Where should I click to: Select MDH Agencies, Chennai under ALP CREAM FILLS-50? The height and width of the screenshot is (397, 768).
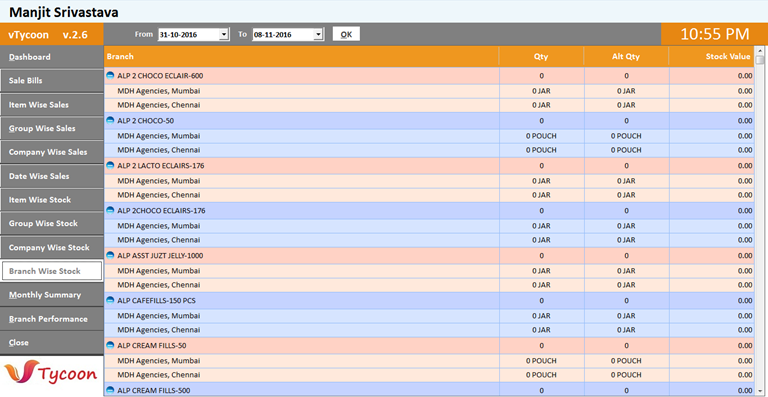[159, 375]
